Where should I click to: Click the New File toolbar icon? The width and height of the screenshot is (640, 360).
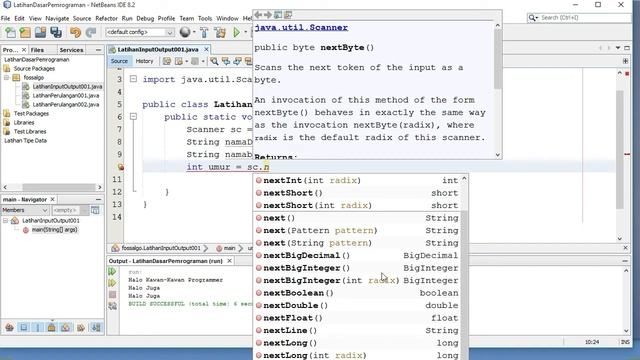pyautogui.click(x=10, y=32)
